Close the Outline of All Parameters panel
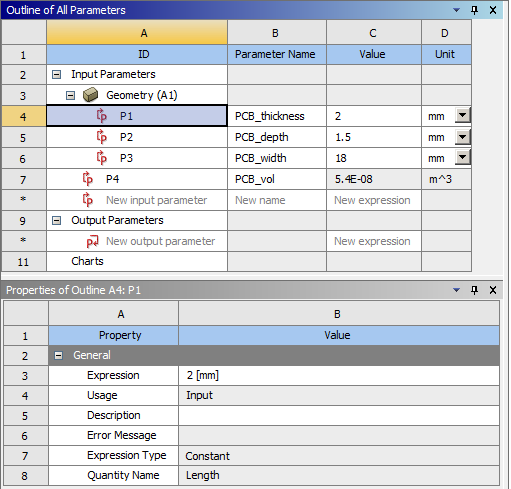Image resolution: width=511 pixels, height=489 pixels. tap(493, 10)
